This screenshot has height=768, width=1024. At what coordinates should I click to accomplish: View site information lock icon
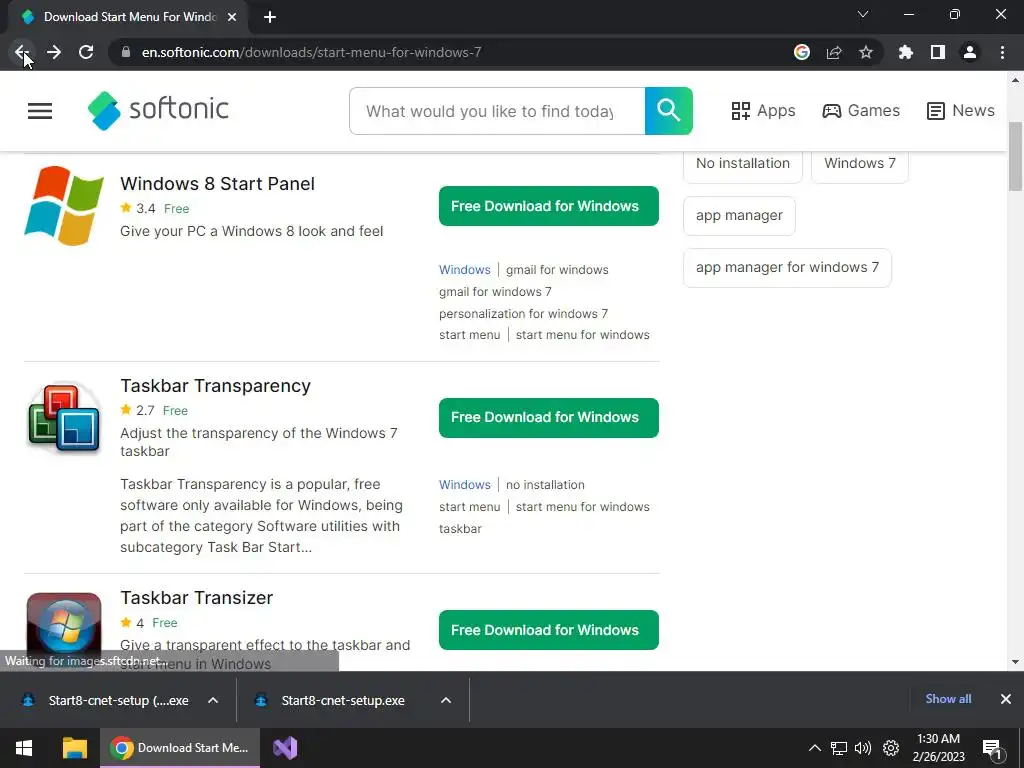click(126, 52)
